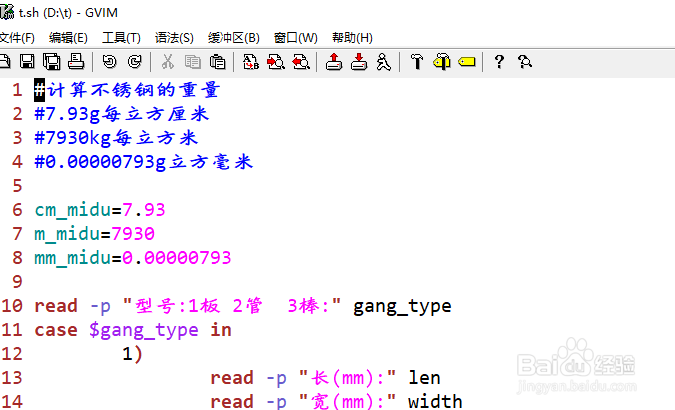This screenshot has width=675, height=410.
Task: Click comment #7.93g每立方厘米
Action: tap(122, 114)
